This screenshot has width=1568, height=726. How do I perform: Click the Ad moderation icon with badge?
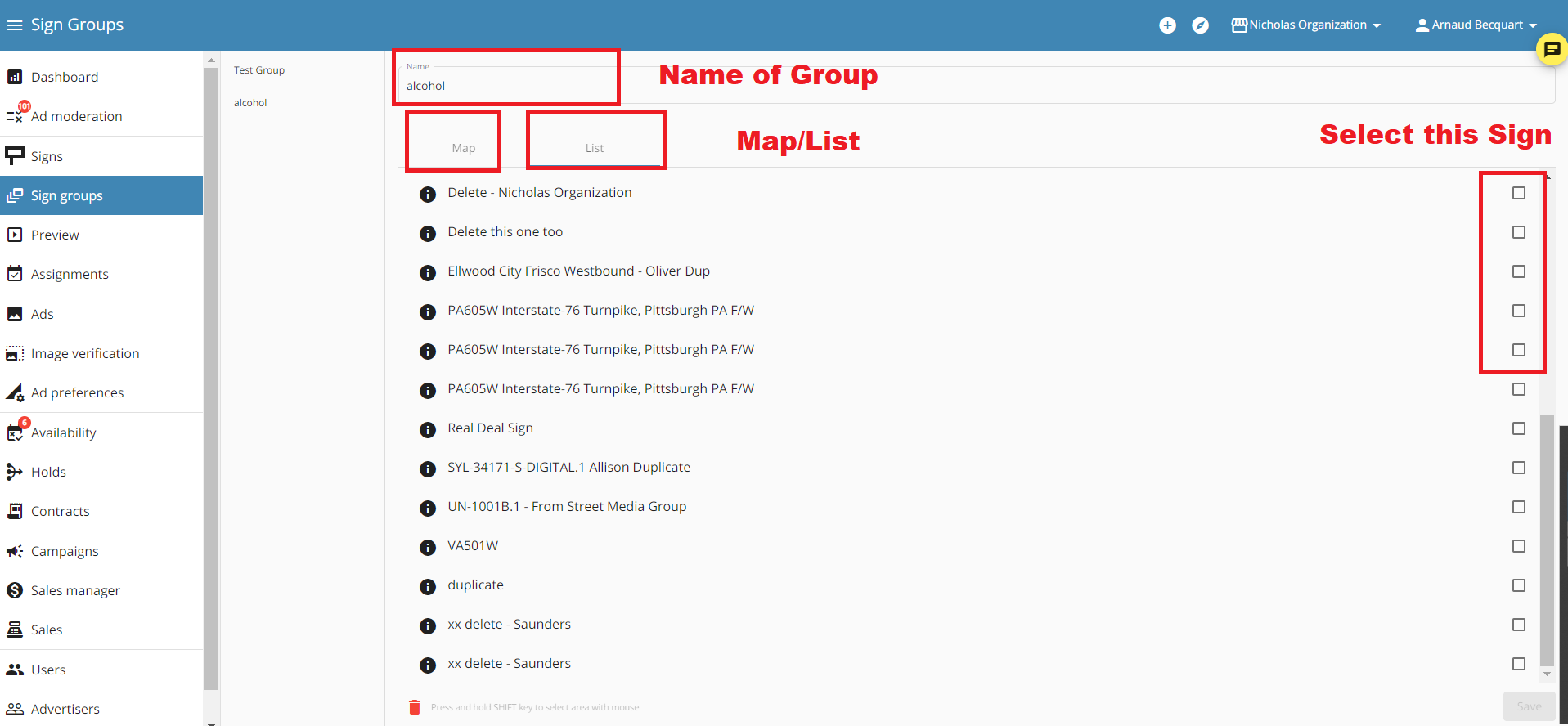16,114
